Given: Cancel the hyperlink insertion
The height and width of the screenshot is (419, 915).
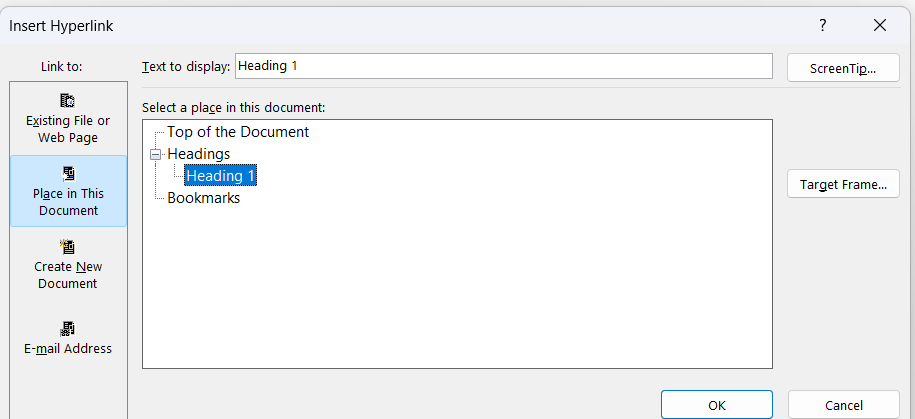Looking at the screenshot, I should [x=843, y=405].
